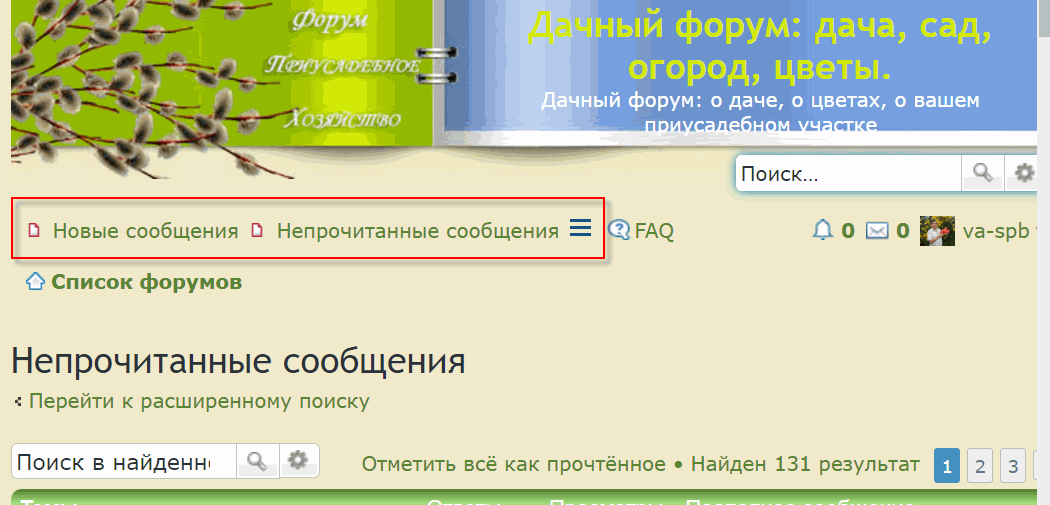This screenshot has width=1050, height=505.
Task: Select Непрочитанные сообщения in the navigation bar
Action: pyautogui.click(x=417, y=231)
